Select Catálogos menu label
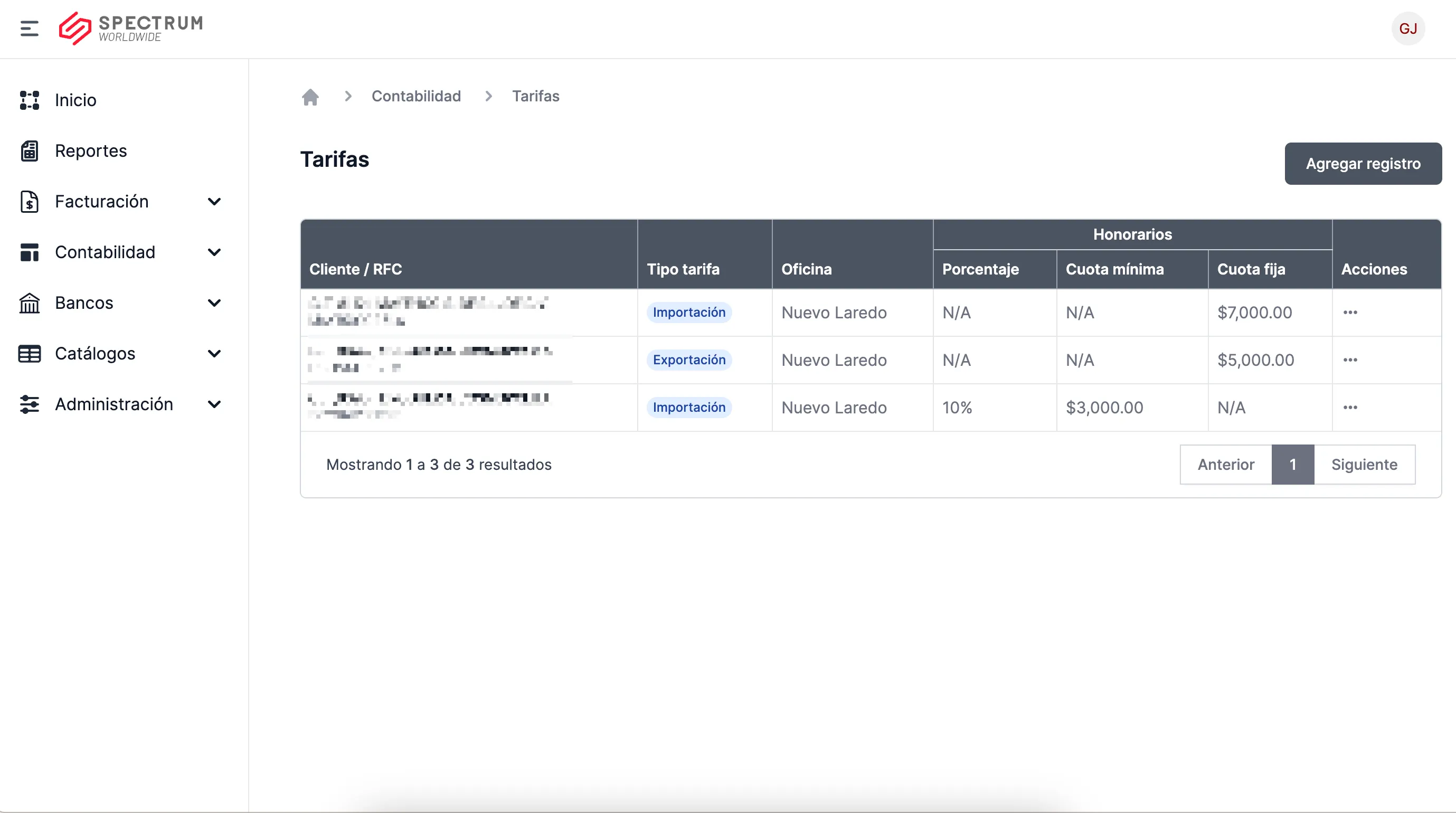Viewport: 1456px width, 813px height. coord(95,354)
